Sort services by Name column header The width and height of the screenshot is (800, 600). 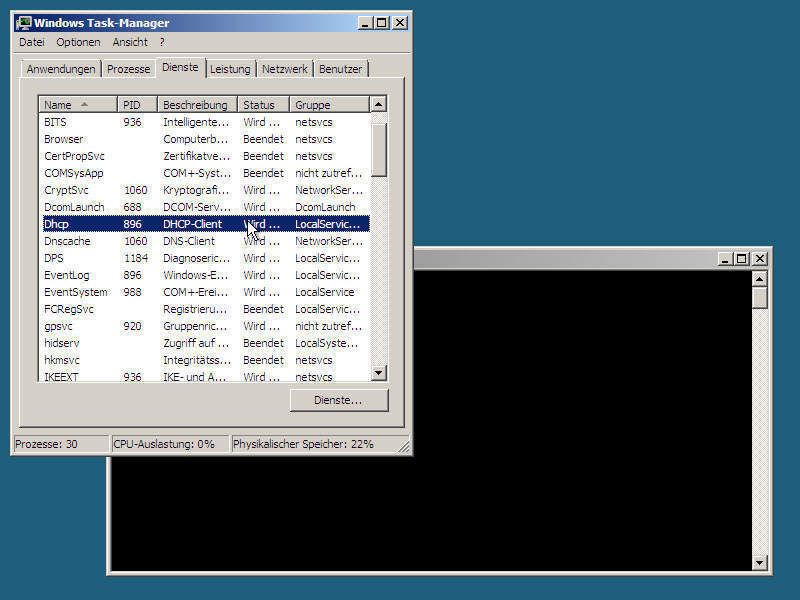pyautogui.click(x=78, y=105)
